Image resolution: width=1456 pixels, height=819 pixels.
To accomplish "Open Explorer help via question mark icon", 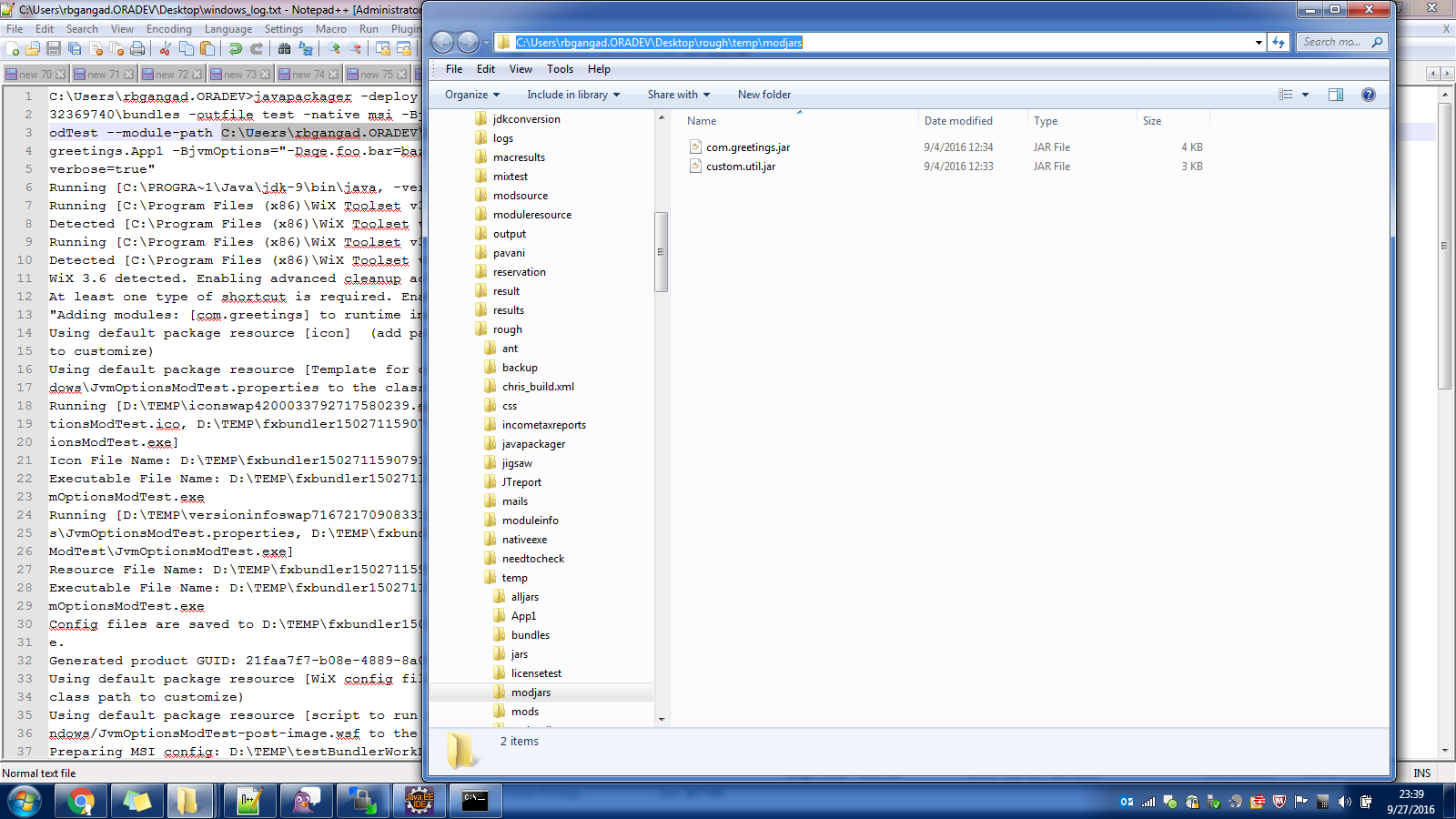I will coord(1368,95).
